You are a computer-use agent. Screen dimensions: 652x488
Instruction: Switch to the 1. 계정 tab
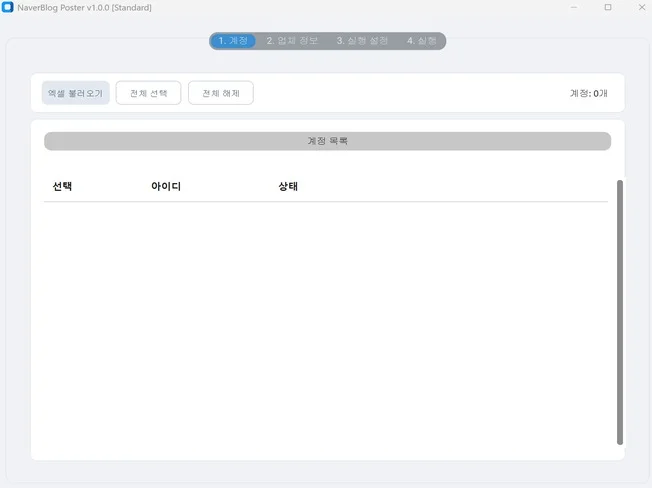(x=233, y=41)
